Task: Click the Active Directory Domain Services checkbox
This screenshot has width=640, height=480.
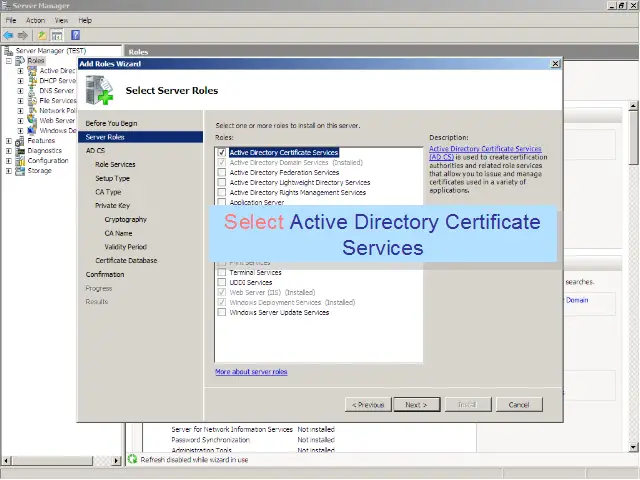Action: coord(222,162)
